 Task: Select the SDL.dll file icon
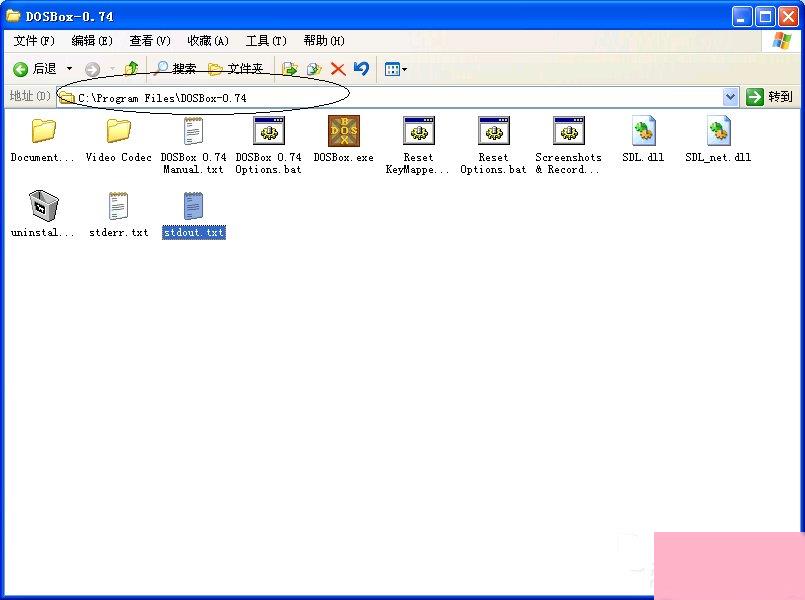pos(643,131)
